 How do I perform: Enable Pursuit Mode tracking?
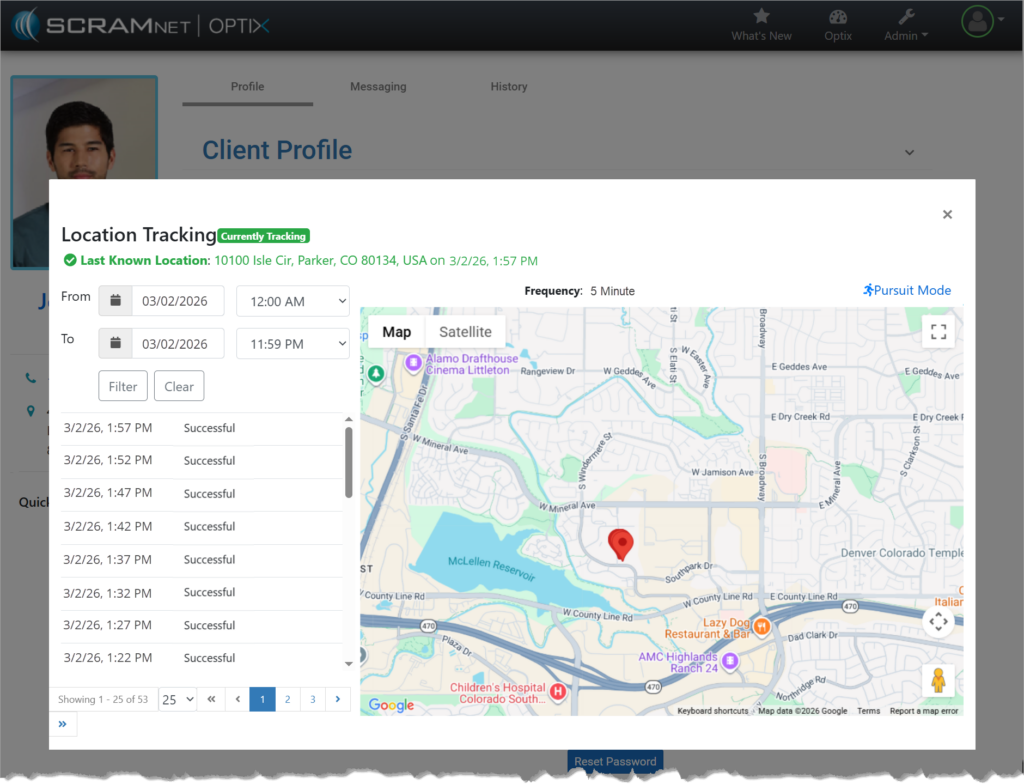coord(906,291)
